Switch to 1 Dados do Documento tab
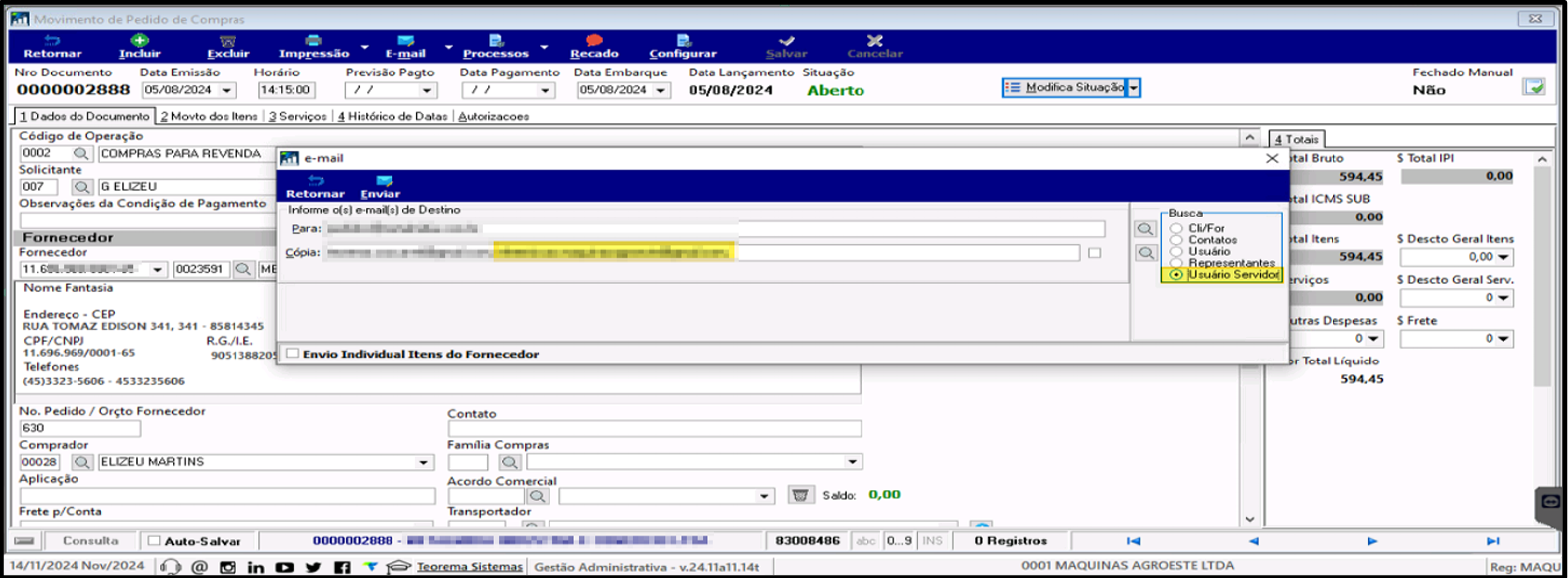1568x578 pixels. [x=84, y=116]
